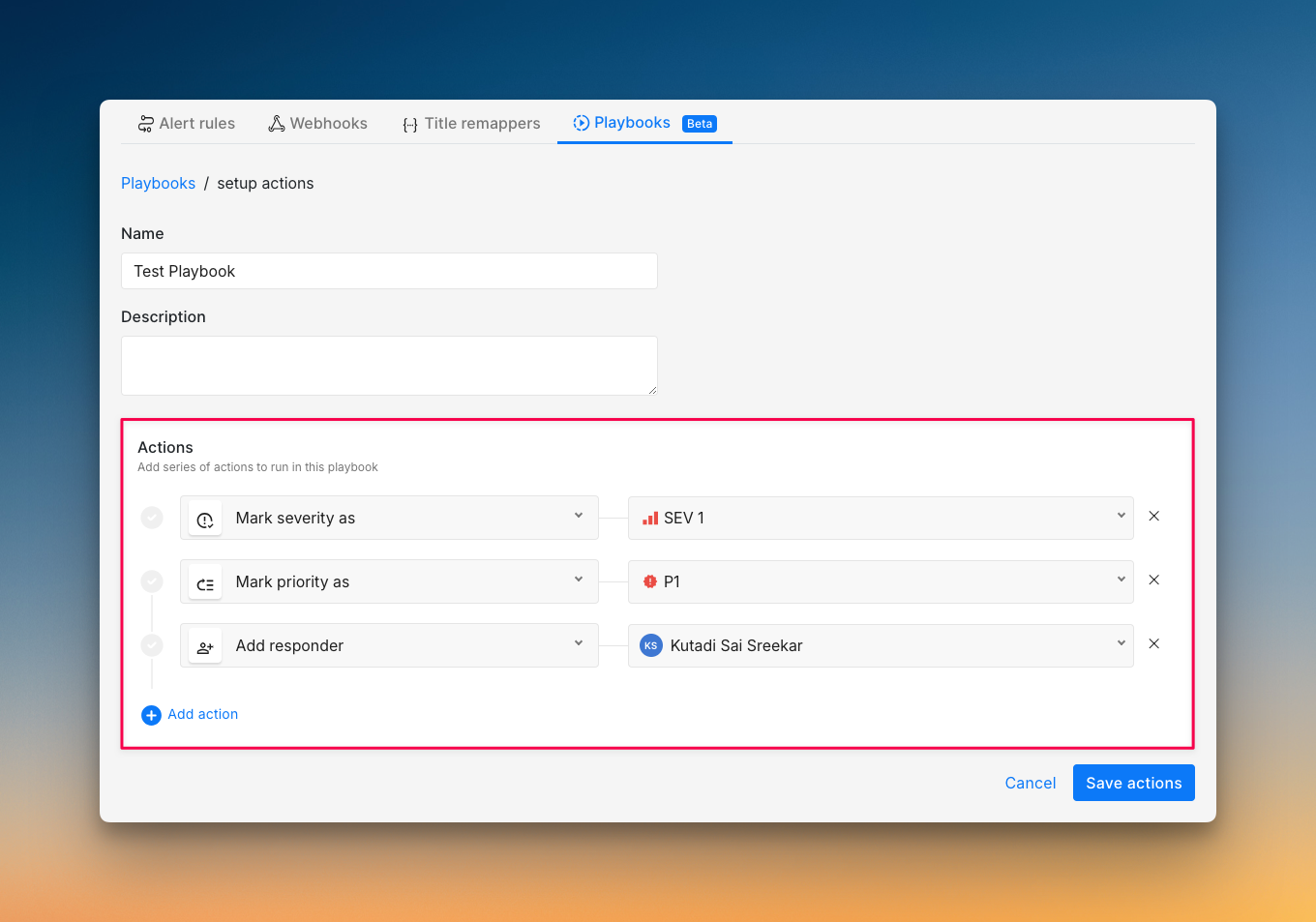1316x922 pixels.
Task: Click the severity clock icon in first action
Action: click(x=205, y=520)
